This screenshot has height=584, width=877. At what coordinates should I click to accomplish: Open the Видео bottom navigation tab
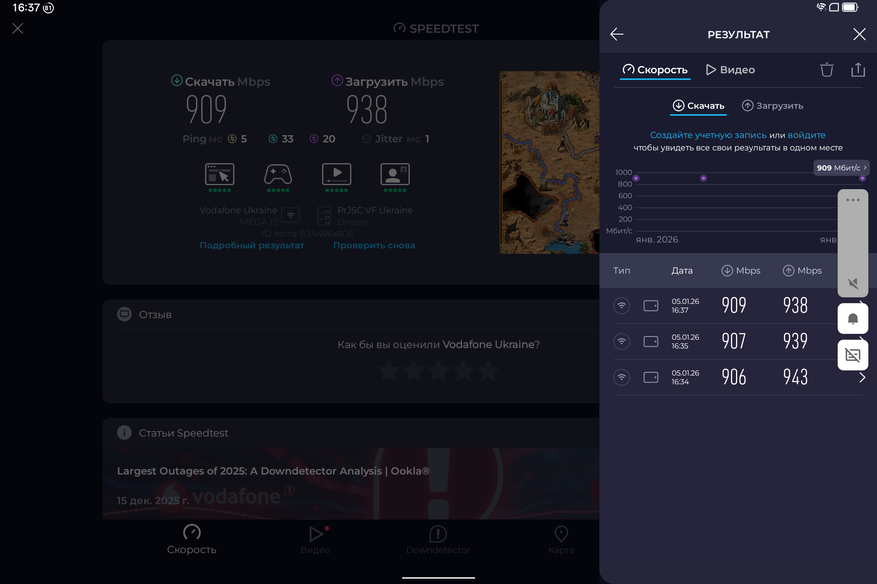315,540
